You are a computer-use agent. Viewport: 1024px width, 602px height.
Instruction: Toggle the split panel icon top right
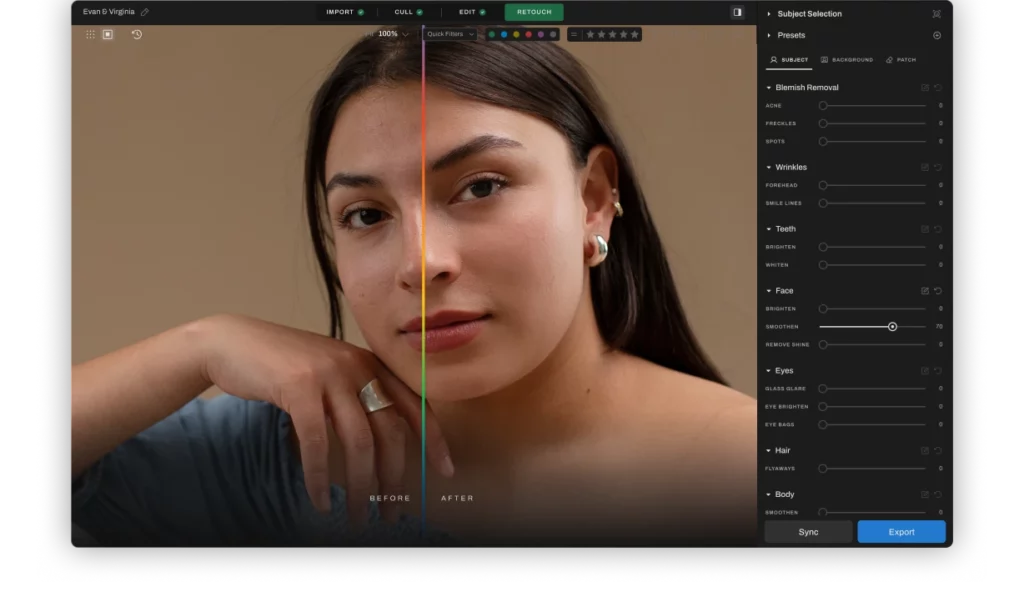(737, 13)
